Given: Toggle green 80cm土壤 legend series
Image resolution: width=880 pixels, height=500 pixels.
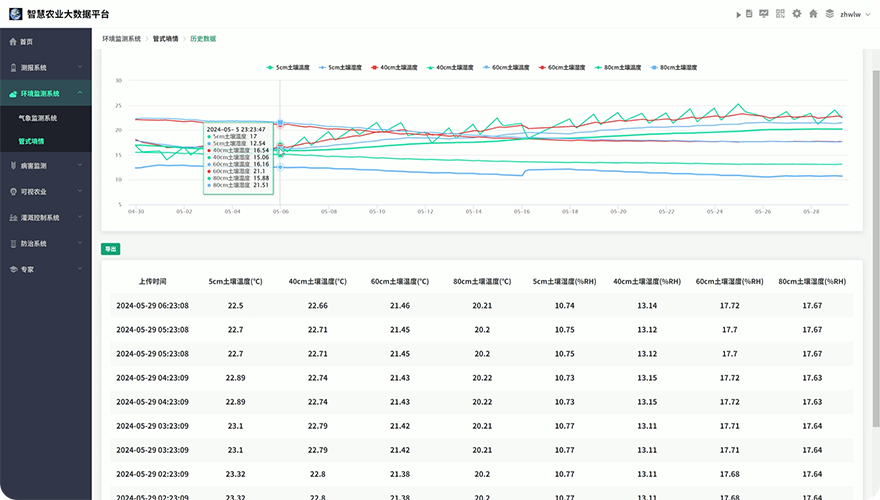Looking at the screenshot, I should [x=618, y=67].
